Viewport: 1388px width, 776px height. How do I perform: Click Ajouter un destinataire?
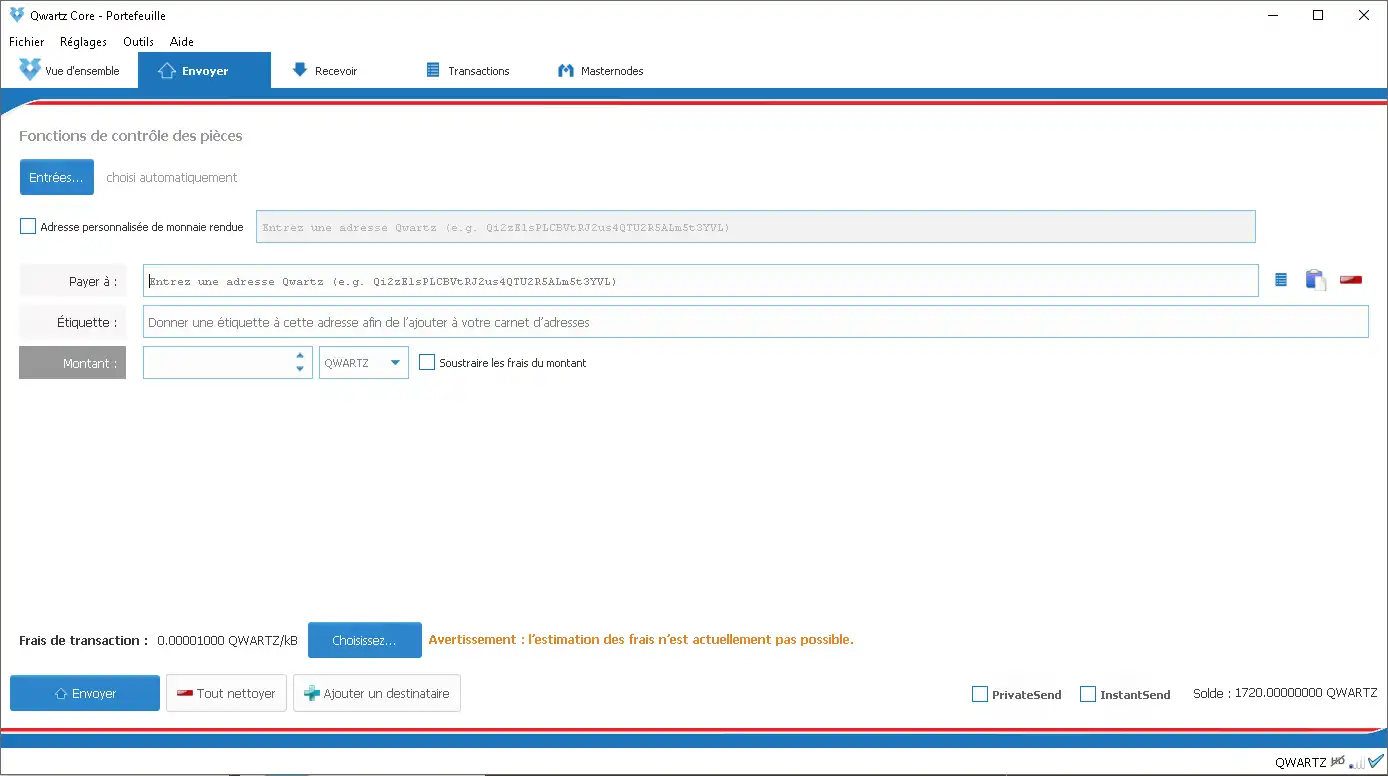tap(377, 693)
